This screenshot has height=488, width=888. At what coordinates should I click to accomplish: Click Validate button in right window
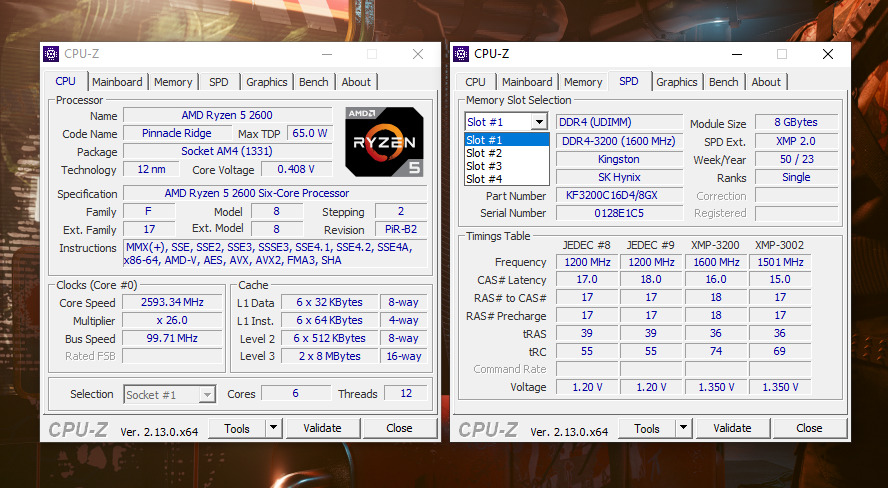[732, 429]
